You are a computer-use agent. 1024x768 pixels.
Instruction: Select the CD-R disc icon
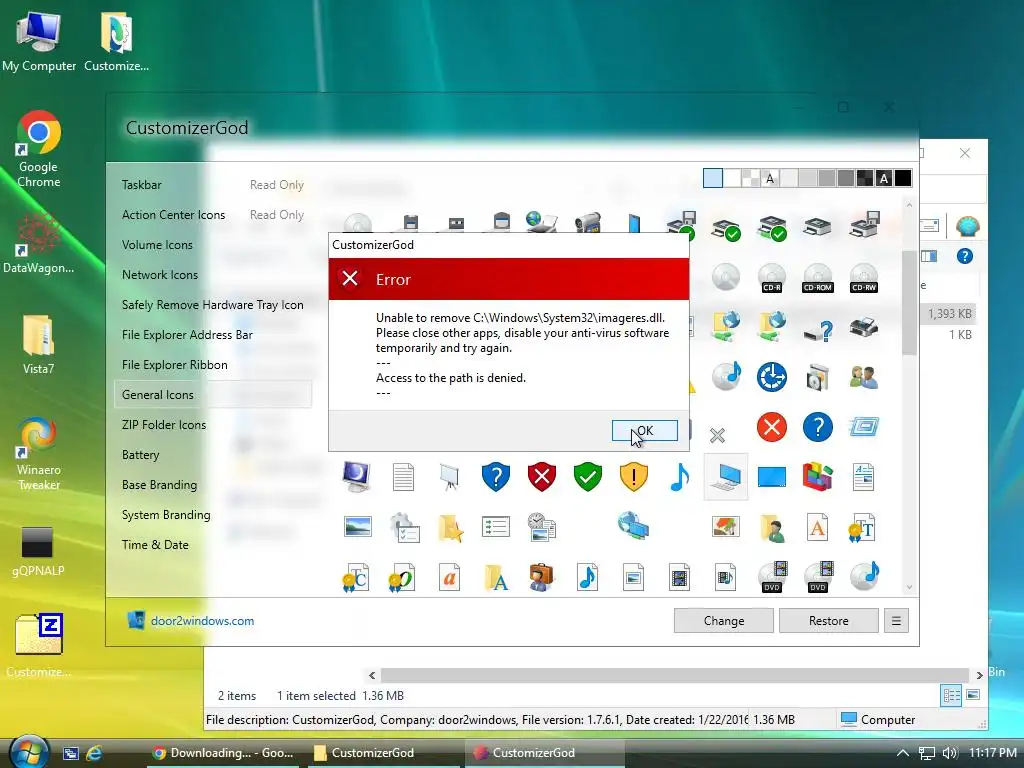click(772, 277)
